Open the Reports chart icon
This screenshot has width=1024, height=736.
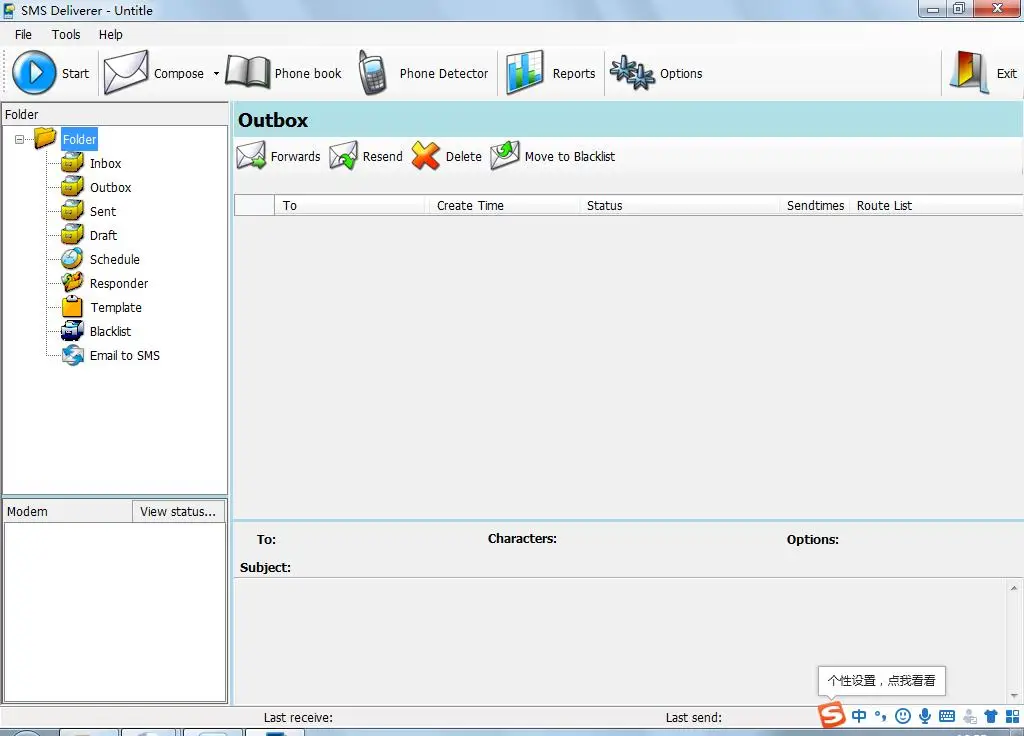[525, 73]
